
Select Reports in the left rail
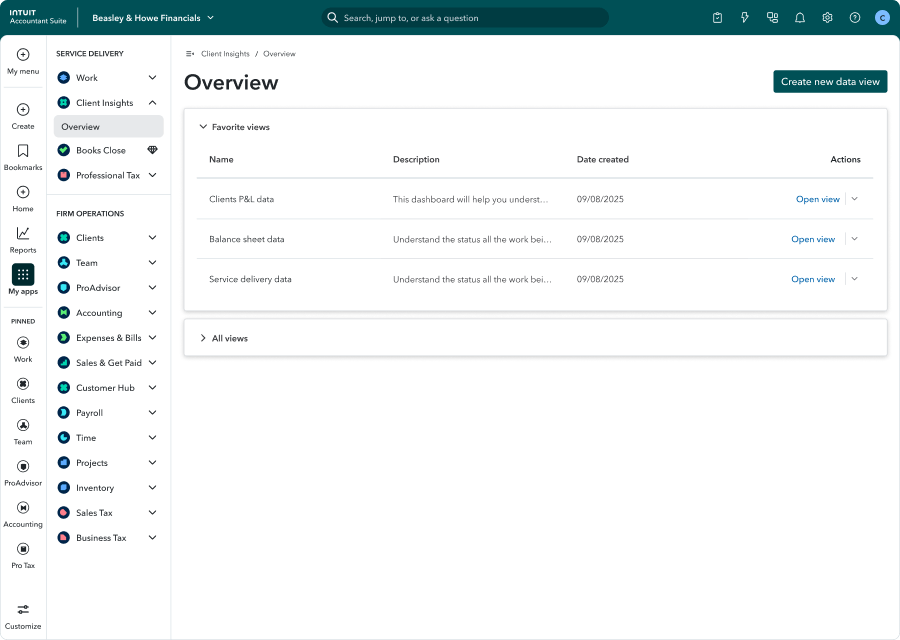22,240
